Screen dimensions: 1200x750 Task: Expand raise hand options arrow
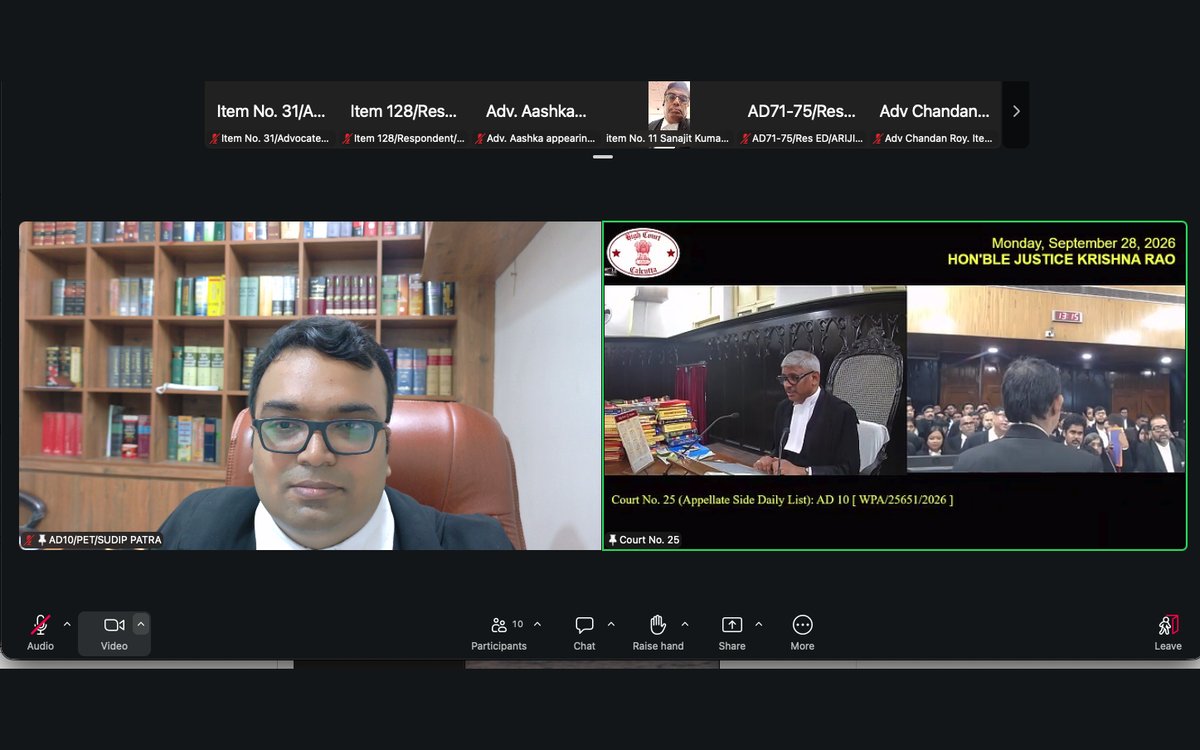pos(685,624)
